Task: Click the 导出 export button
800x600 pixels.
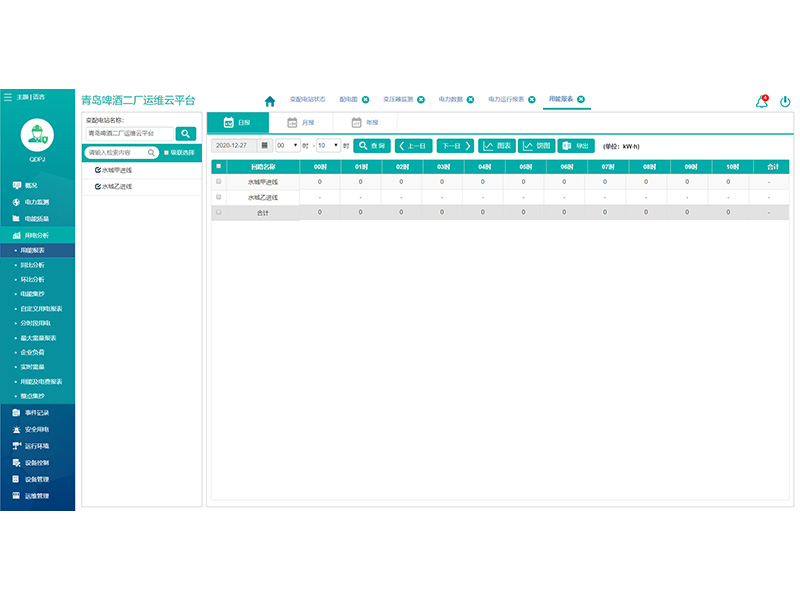Action: (576, 146)
